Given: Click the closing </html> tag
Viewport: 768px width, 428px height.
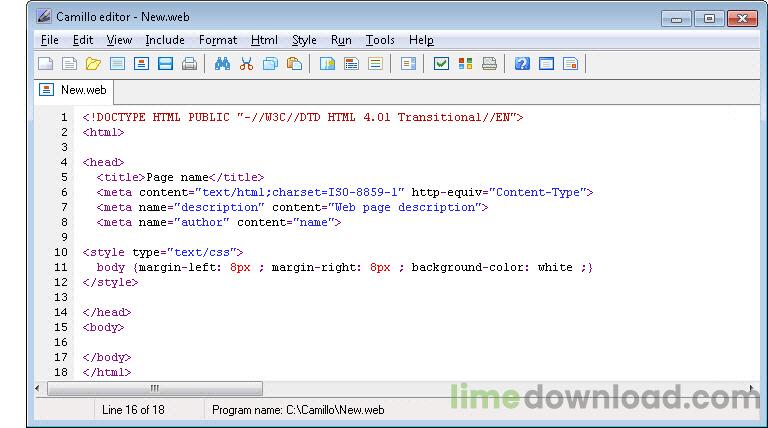Looking at the screenshot, I should (107, 372).
